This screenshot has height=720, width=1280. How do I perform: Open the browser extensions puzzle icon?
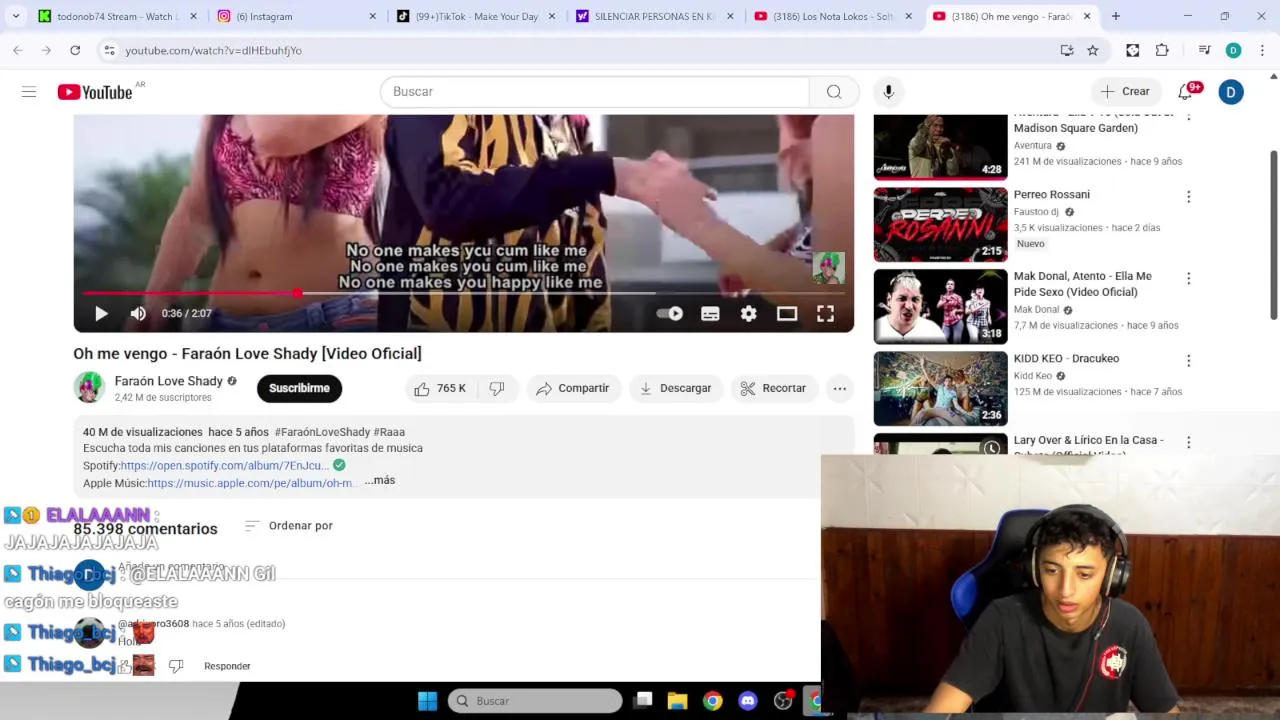[1162, 50]
